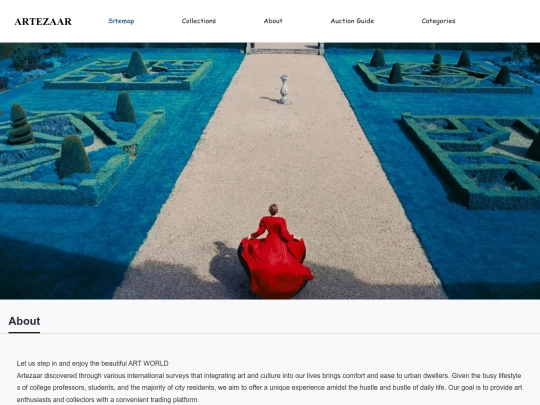Viewport: 540px width, 405px height.
Task: Click the ARTEZAAR logo
Action: tap(43, 21)
